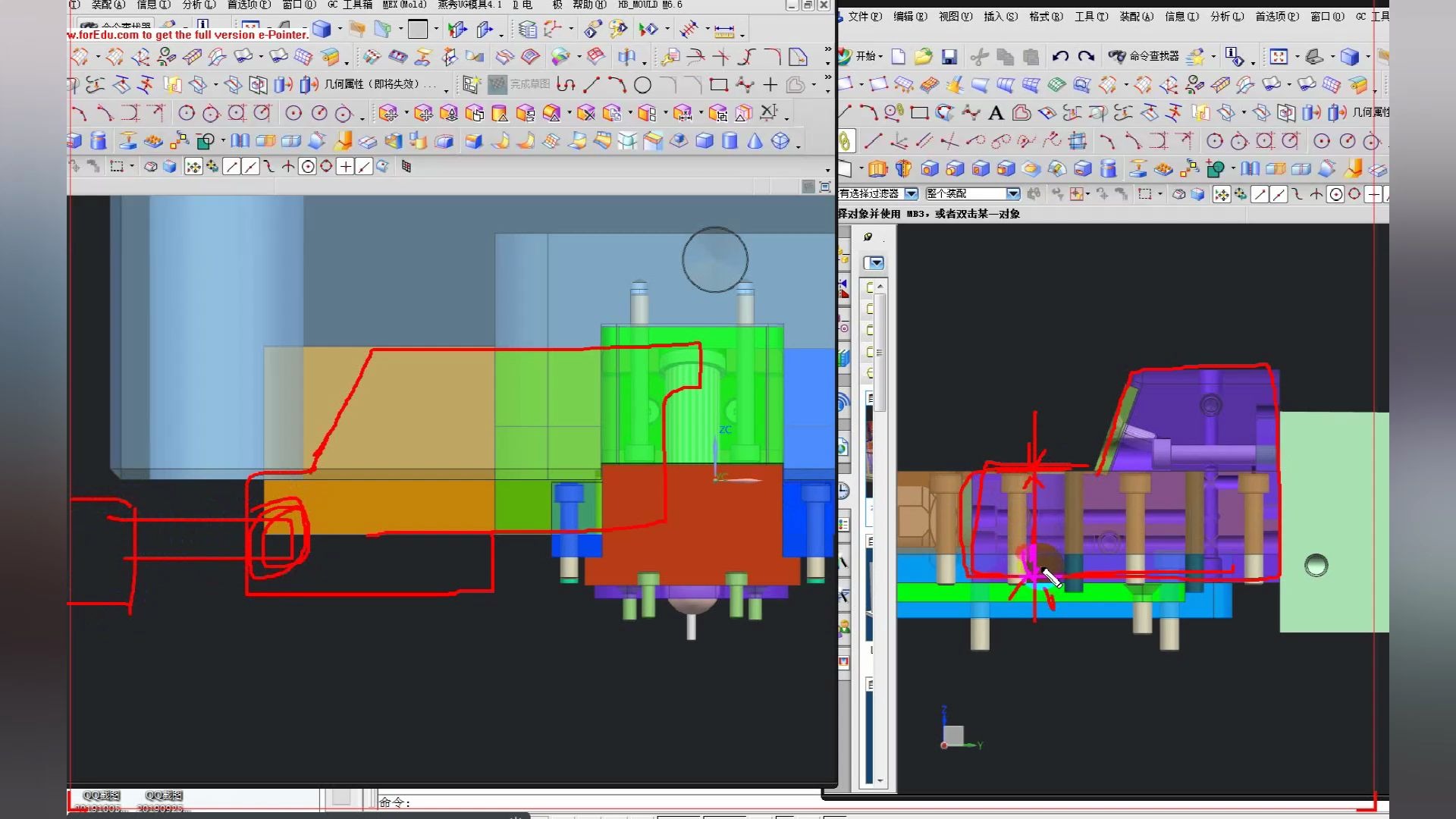
Task: Click the Cone primitive icon
Action: [x=755, y=141]
